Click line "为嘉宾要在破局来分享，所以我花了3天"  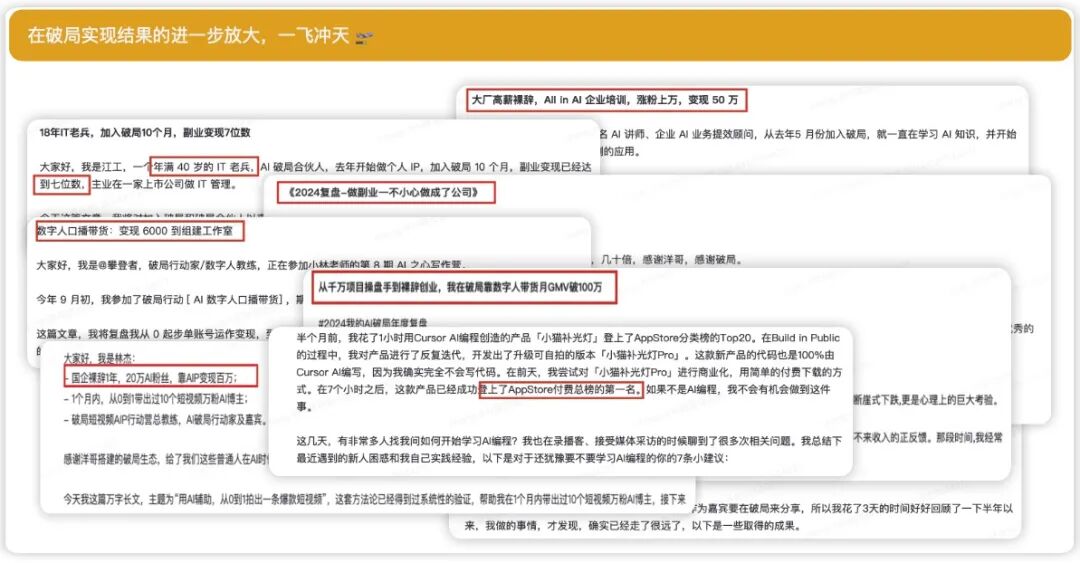coord(851,509)
